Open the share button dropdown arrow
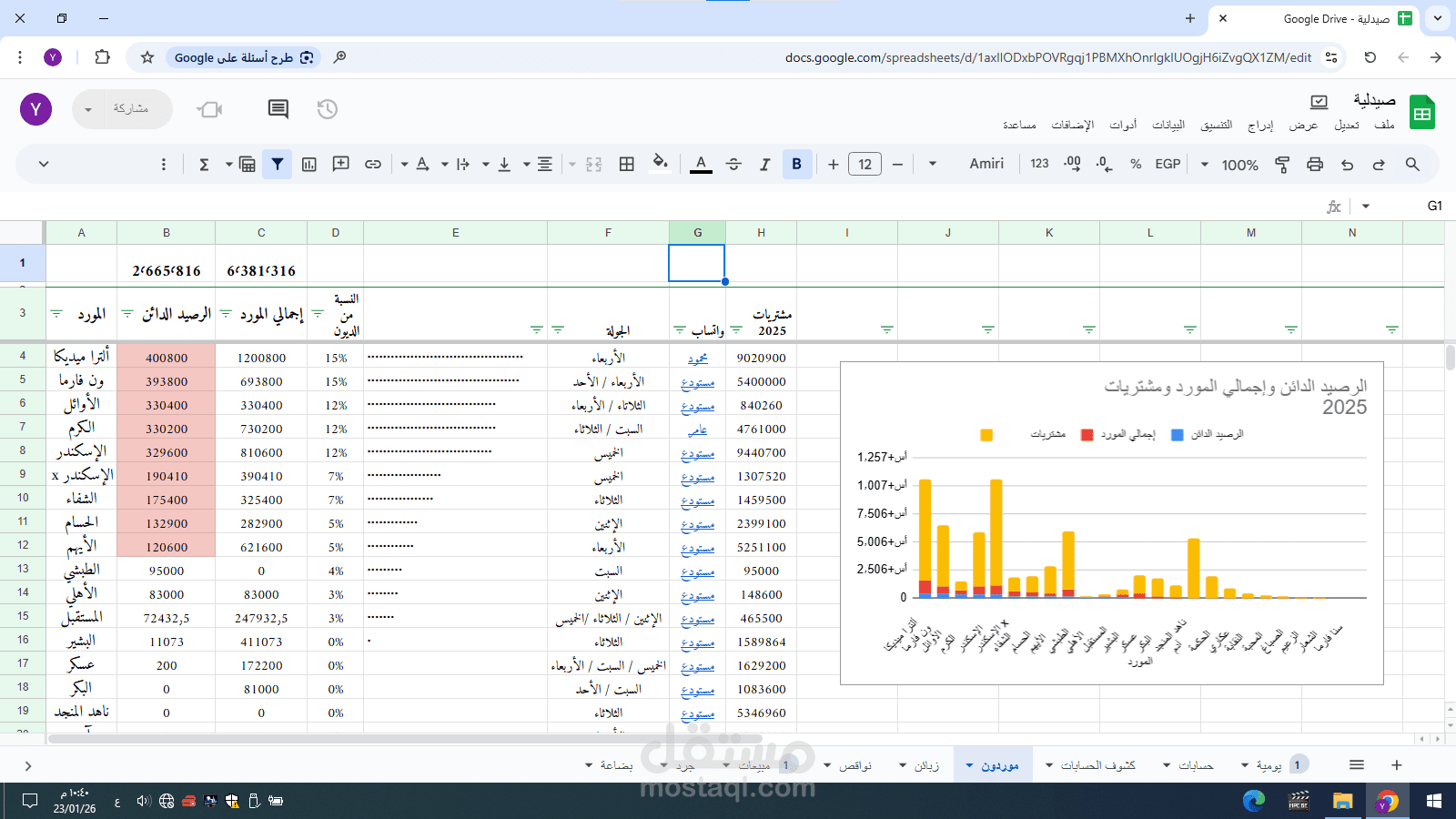The height and width of the screenshot is (819, 1456). point(88,109)
